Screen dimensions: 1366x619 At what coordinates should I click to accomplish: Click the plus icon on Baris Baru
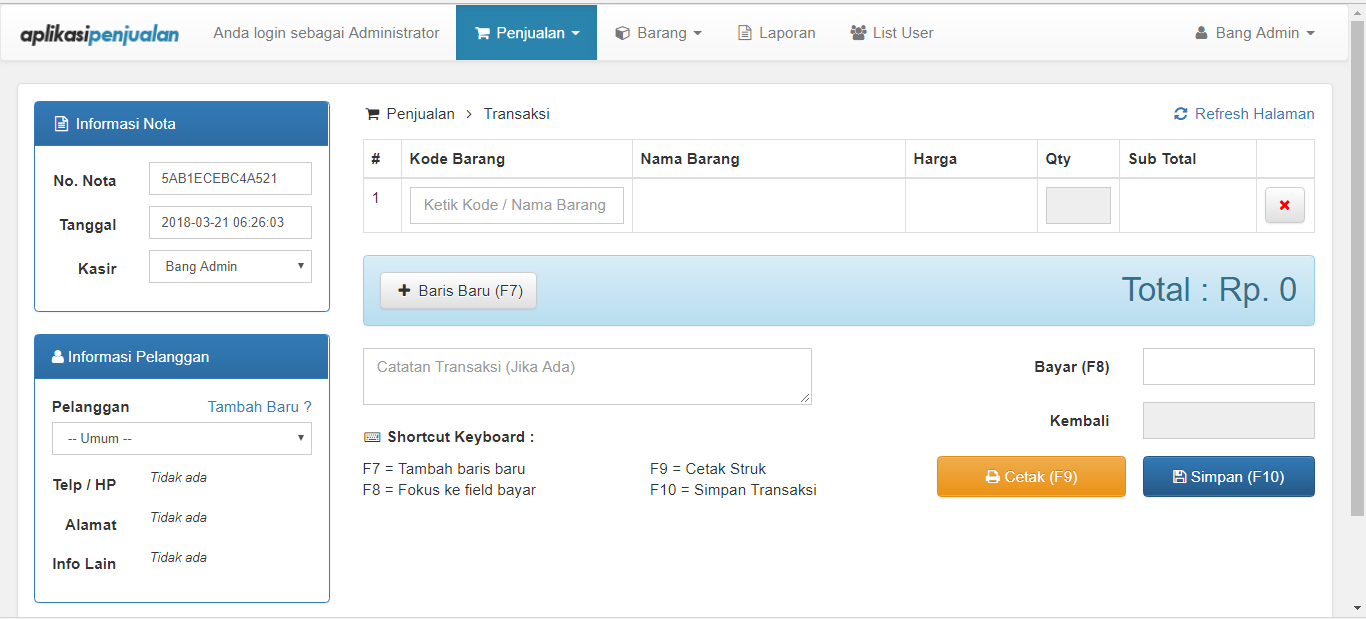coord(404,290)
